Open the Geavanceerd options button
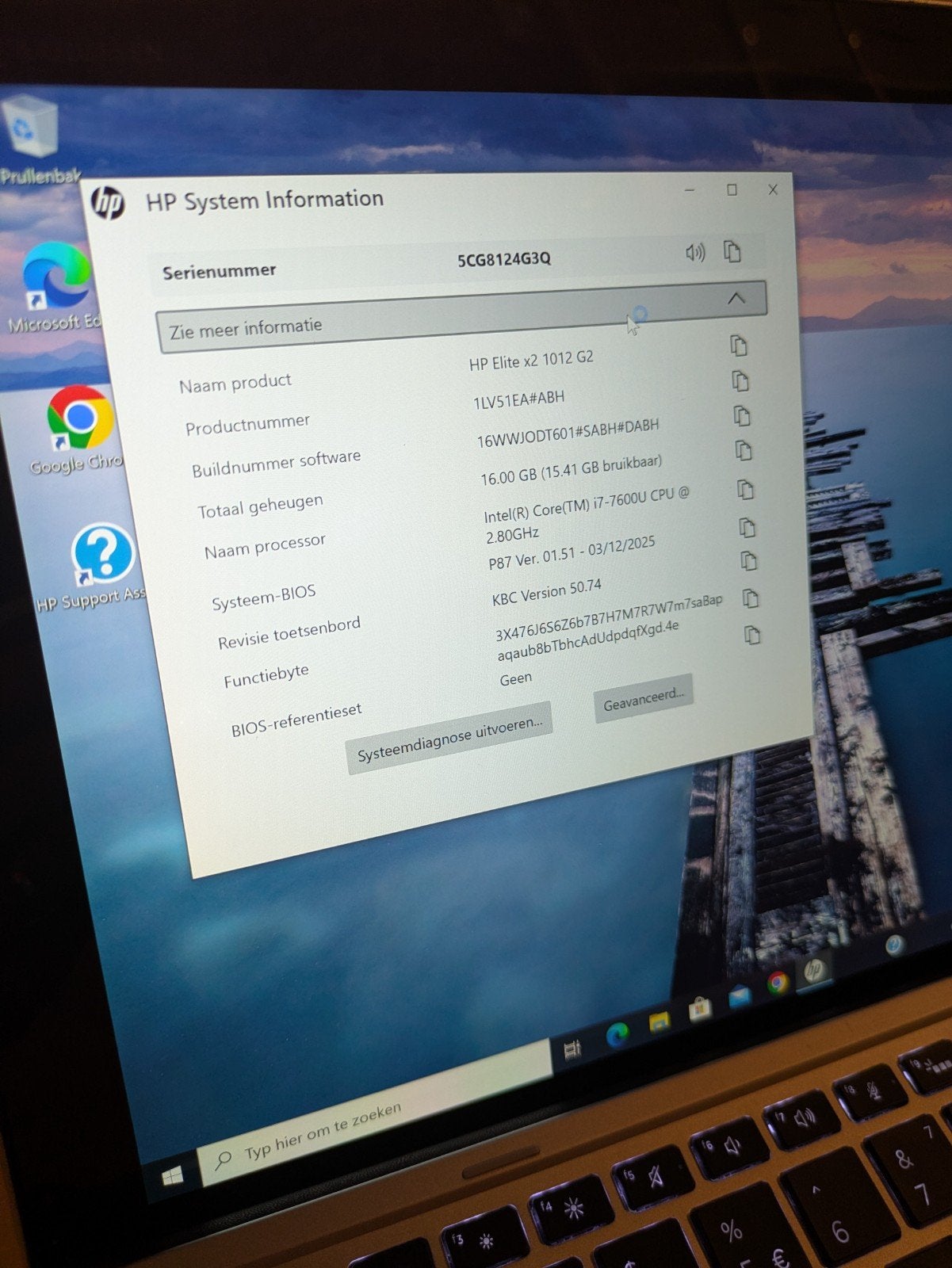This screenshot has width=952, height=1268. [643, 698]
